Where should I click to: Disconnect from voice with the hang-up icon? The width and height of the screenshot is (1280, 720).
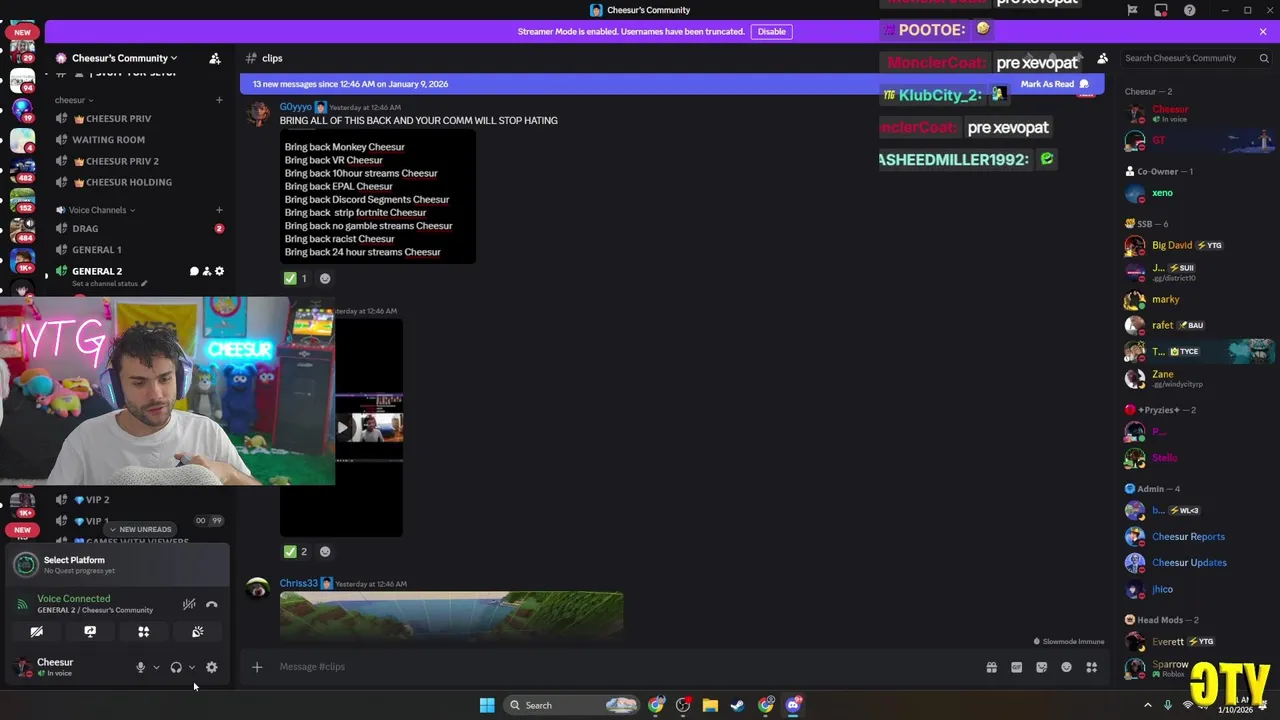pos(211,604)
